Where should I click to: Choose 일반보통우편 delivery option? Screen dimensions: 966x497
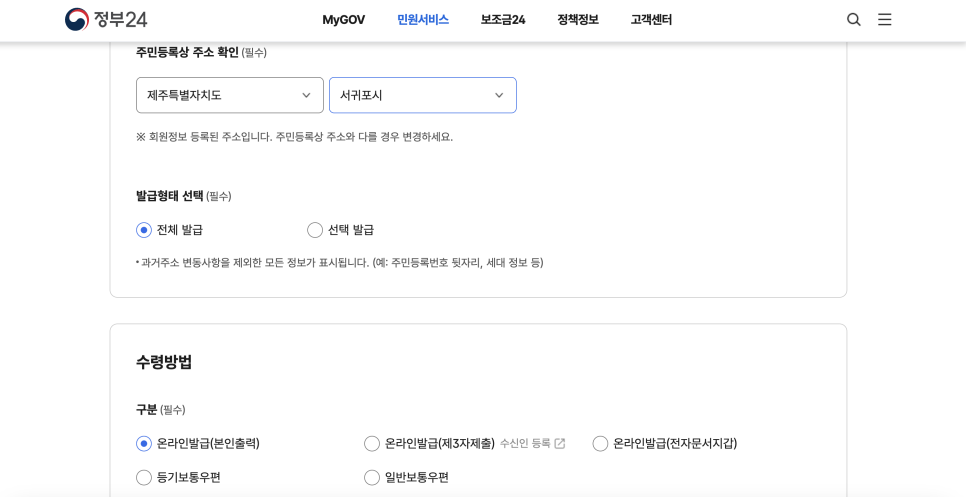(371, 477)
